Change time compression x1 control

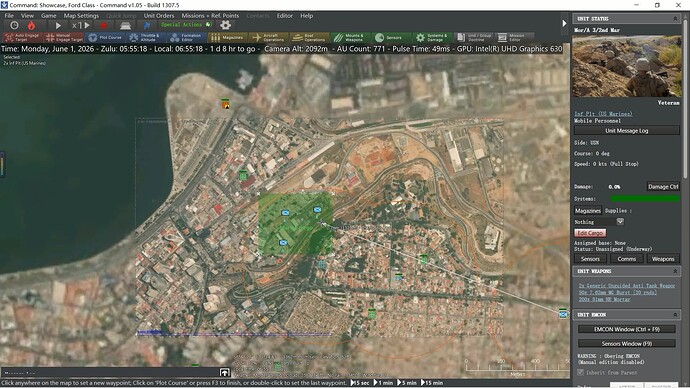80,26
